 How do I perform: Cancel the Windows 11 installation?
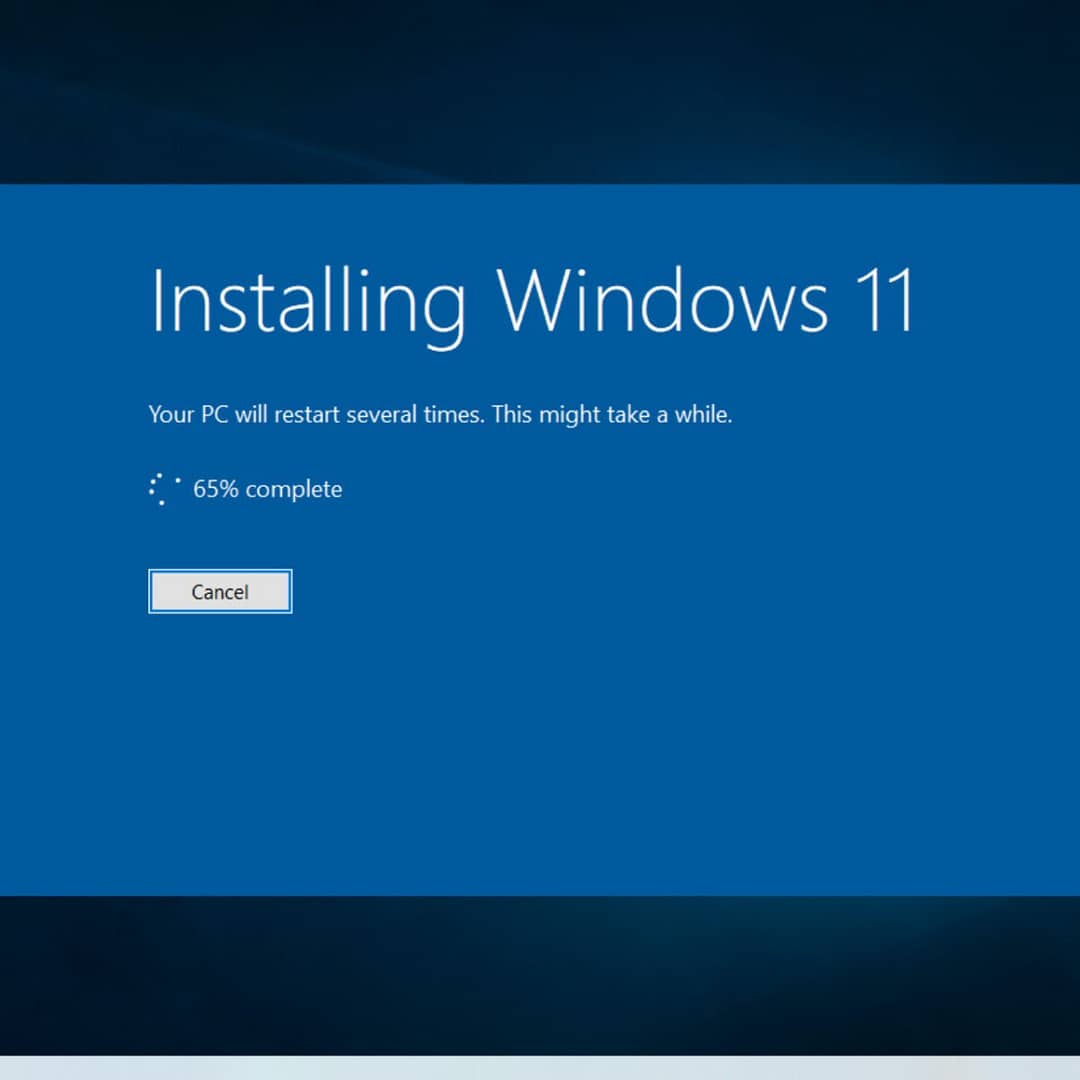pyautogui.click(x=220, y=591)
